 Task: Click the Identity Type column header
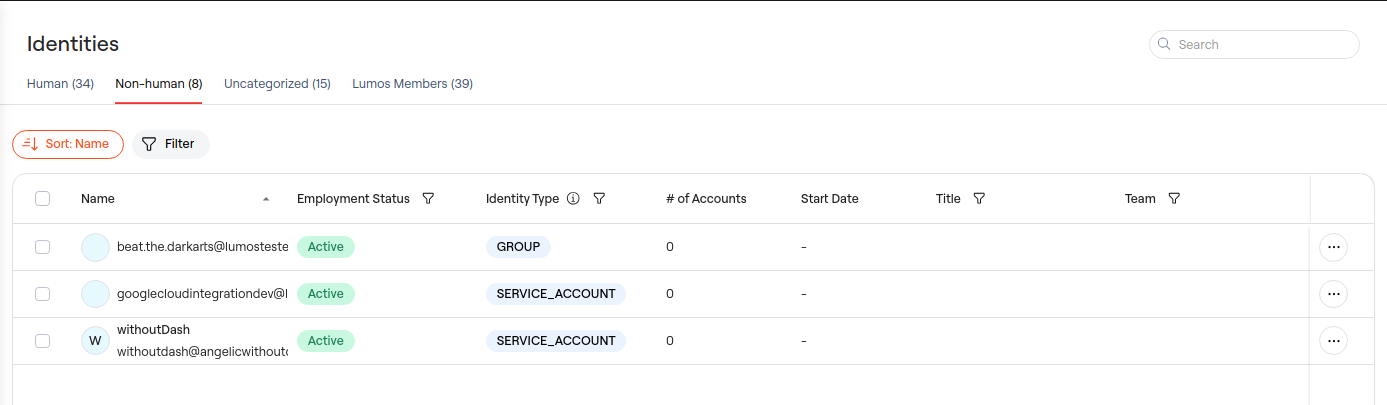click(522, 199)
